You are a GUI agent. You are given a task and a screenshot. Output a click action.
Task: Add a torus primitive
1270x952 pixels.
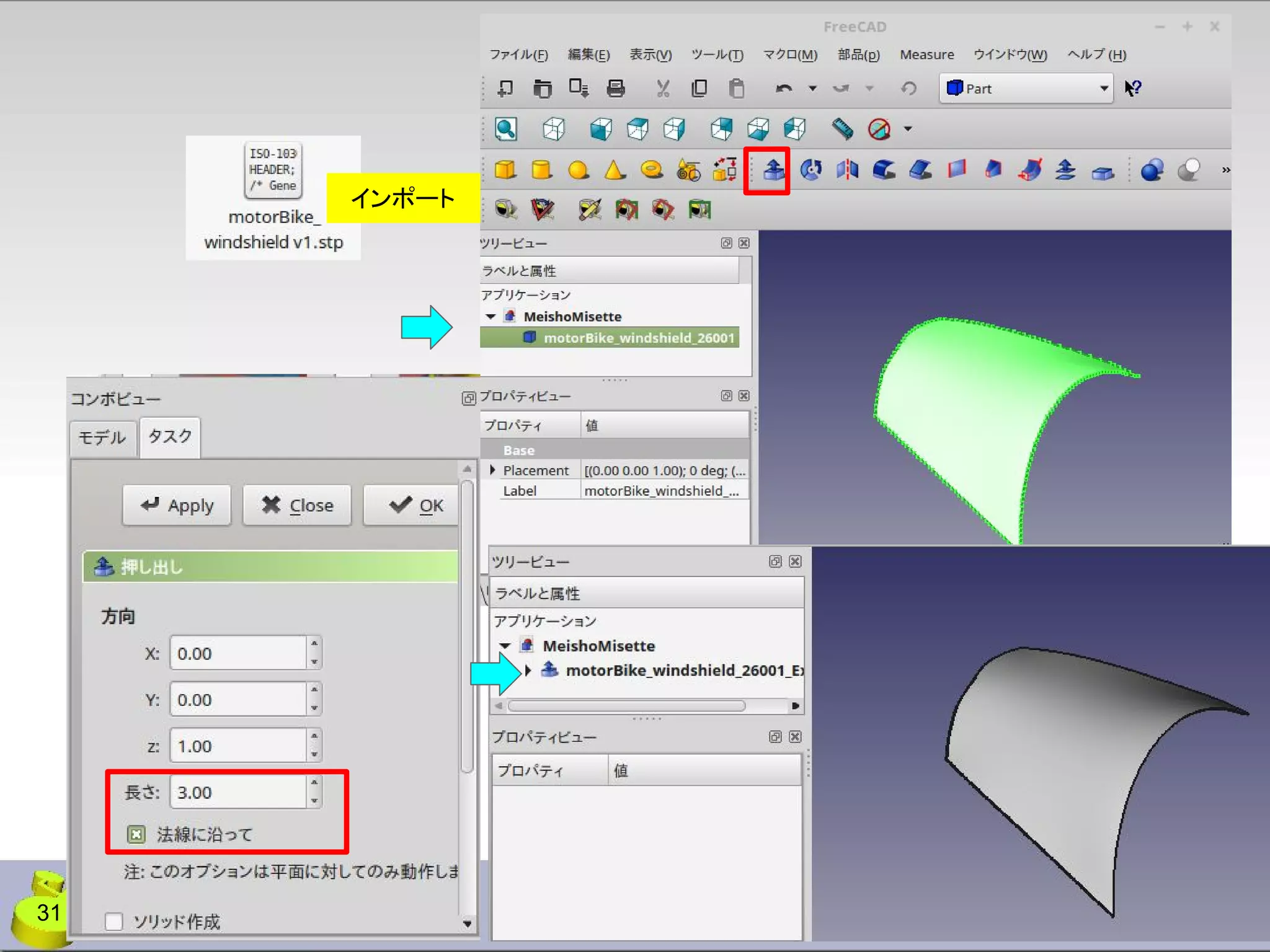pyautogui.click(x=651, y=170)
